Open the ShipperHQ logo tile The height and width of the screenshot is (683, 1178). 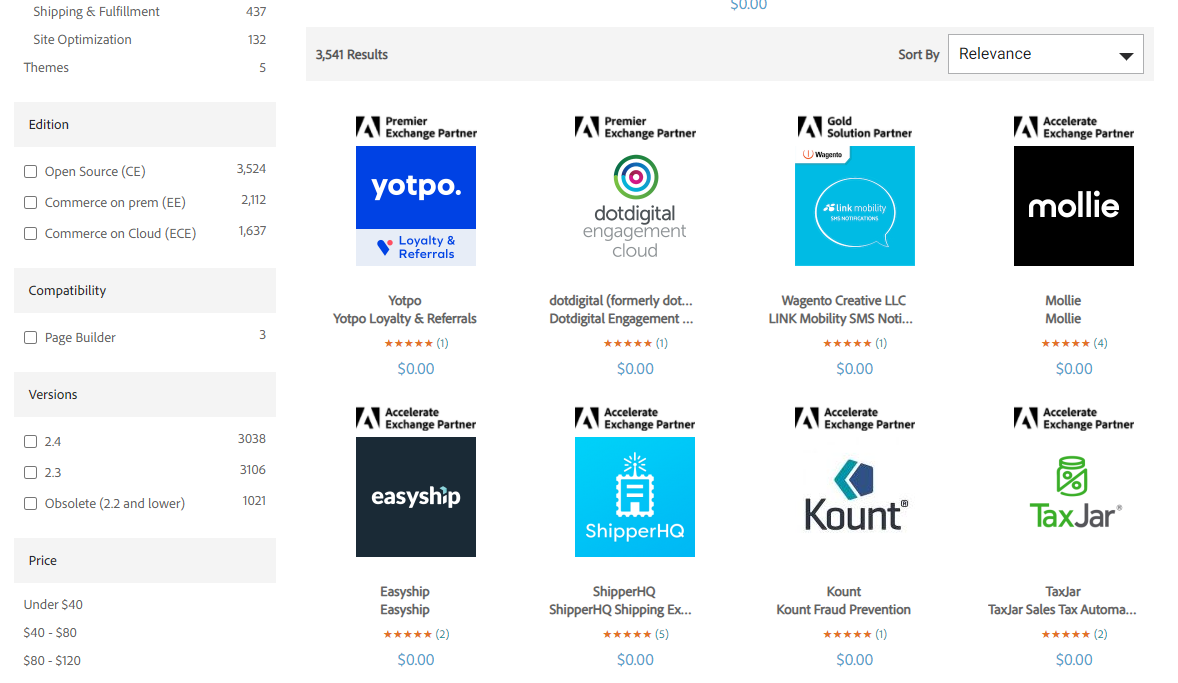[x=635, y=497]
